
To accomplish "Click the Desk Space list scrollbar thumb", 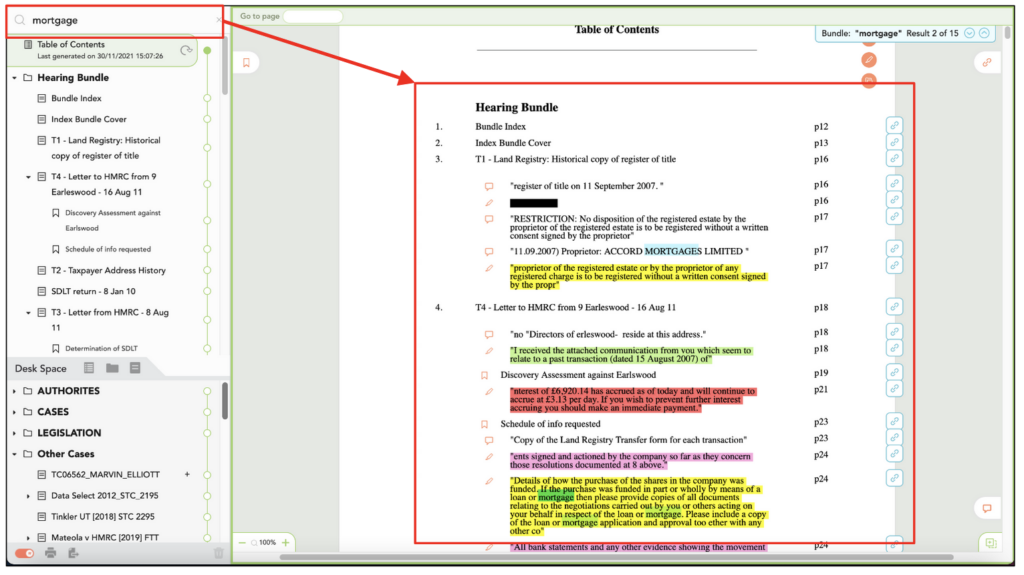I will point(225,401).
